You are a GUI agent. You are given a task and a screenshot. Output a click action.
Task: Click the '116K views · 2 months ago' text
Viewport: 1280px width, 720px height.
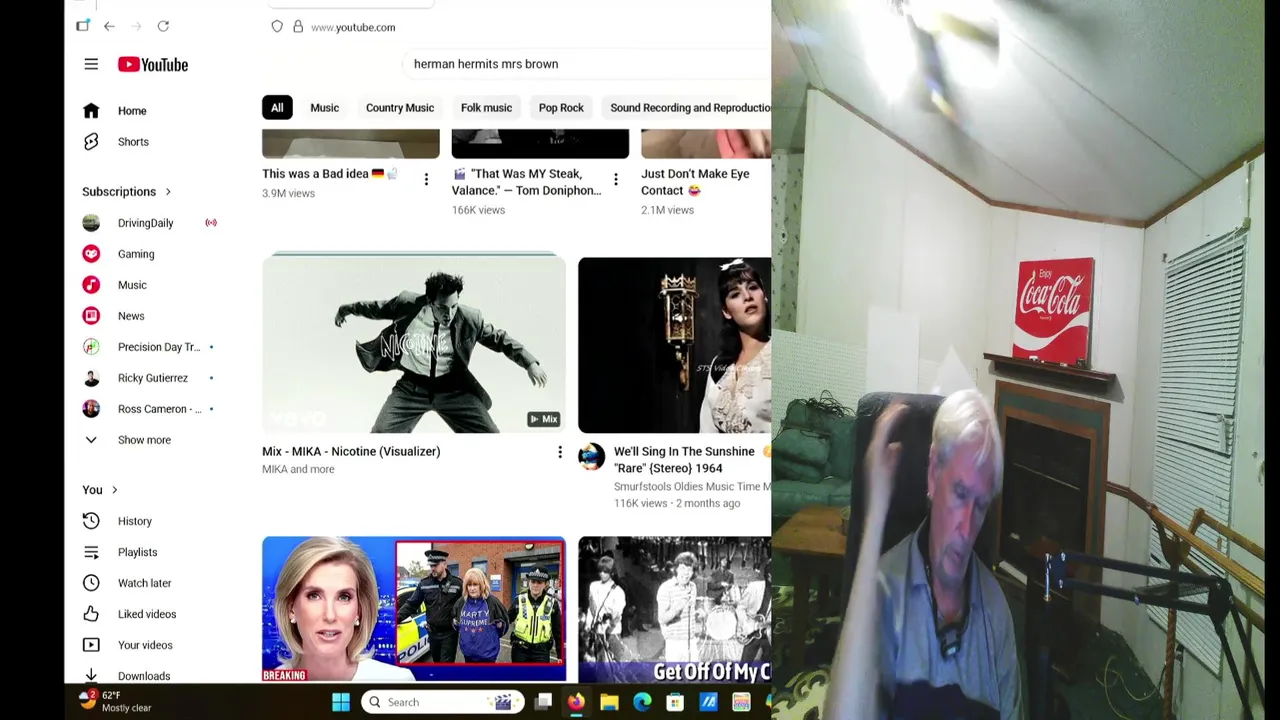click(677, 504)
